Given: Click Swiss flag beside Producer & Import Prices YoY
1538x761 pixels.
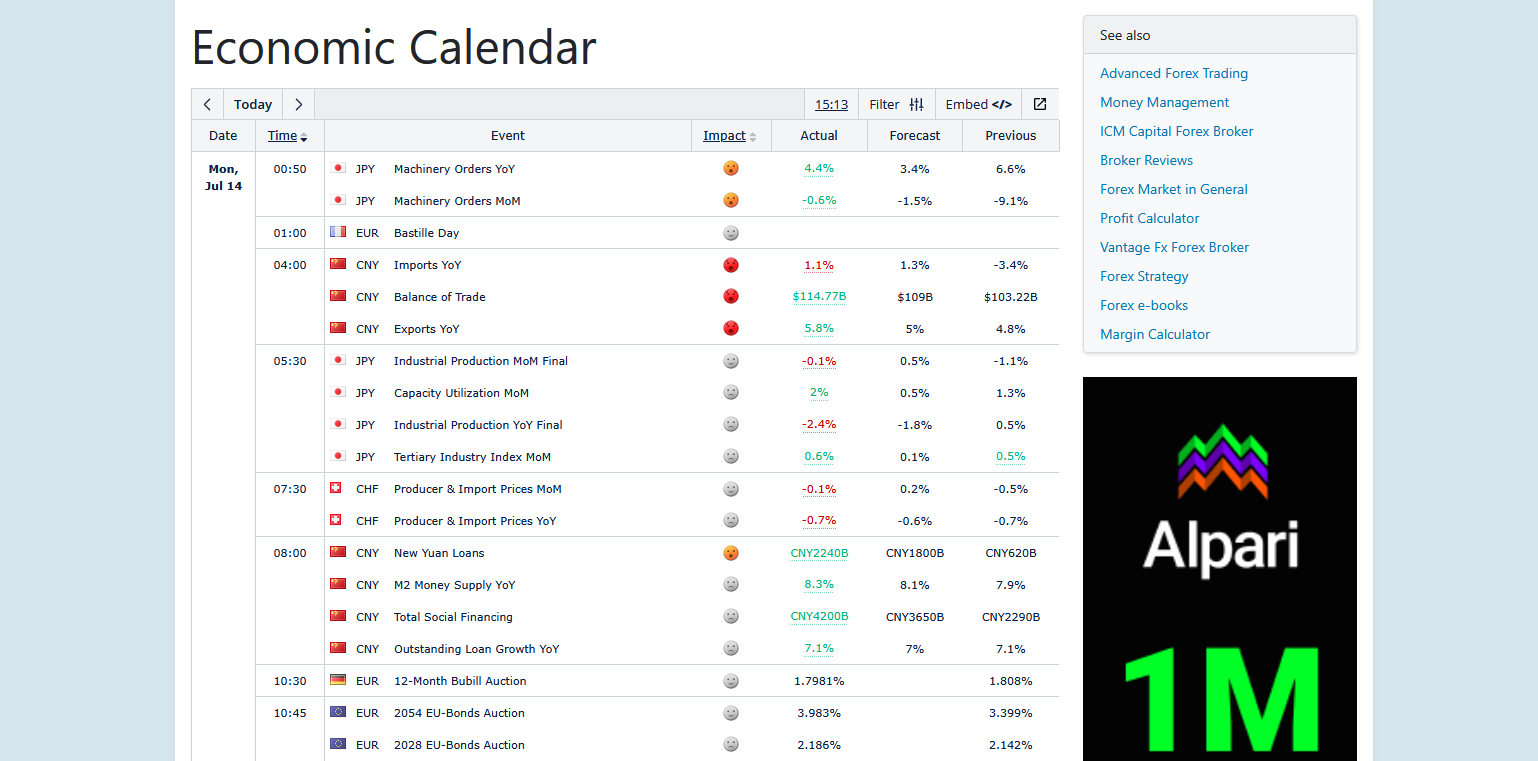Looking at the screenshot, I should pyautogui.click(x=336, y=520).
